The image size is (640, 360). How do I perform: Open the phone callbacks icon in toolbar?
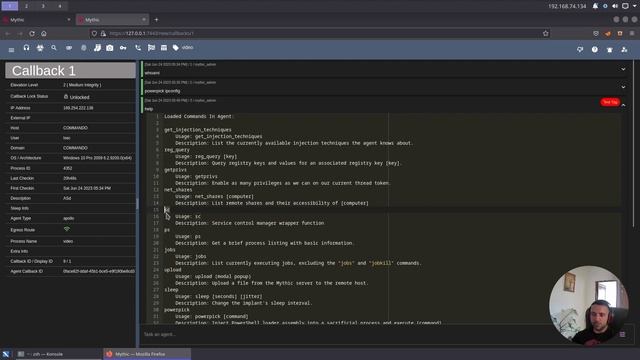pos(138,48)
